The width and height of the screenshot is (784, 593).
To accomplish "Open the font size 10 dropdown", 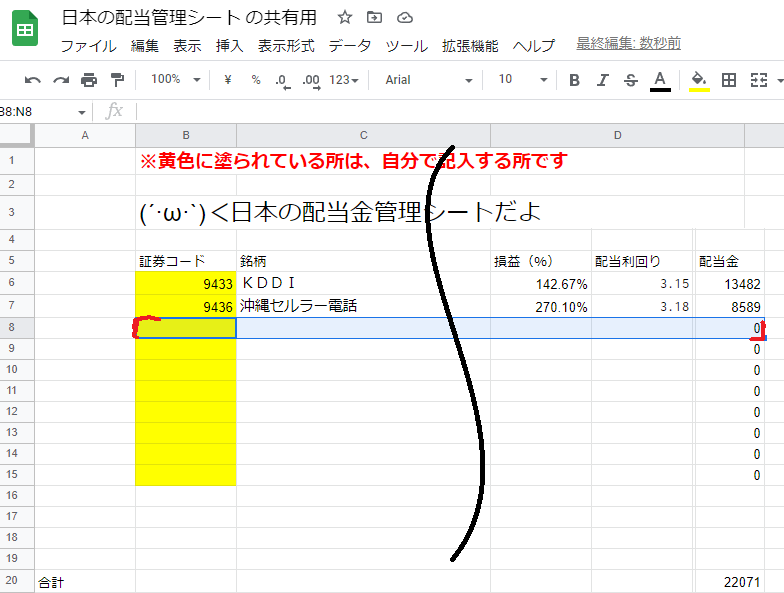I will (x=523, y=80).
